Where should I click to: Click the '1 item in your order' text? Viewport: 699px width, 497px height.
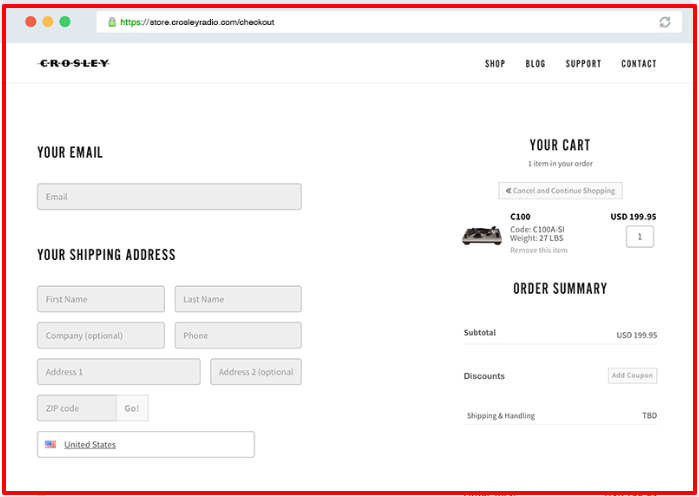[x=560, y=164]
